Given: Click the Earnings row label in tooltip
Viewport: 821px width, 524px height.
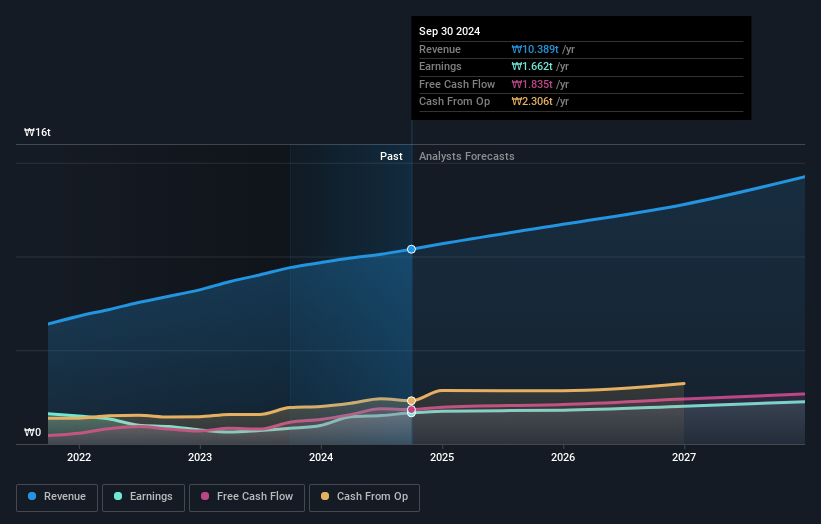Looking at the screenshot, I should tap(440, 66).
